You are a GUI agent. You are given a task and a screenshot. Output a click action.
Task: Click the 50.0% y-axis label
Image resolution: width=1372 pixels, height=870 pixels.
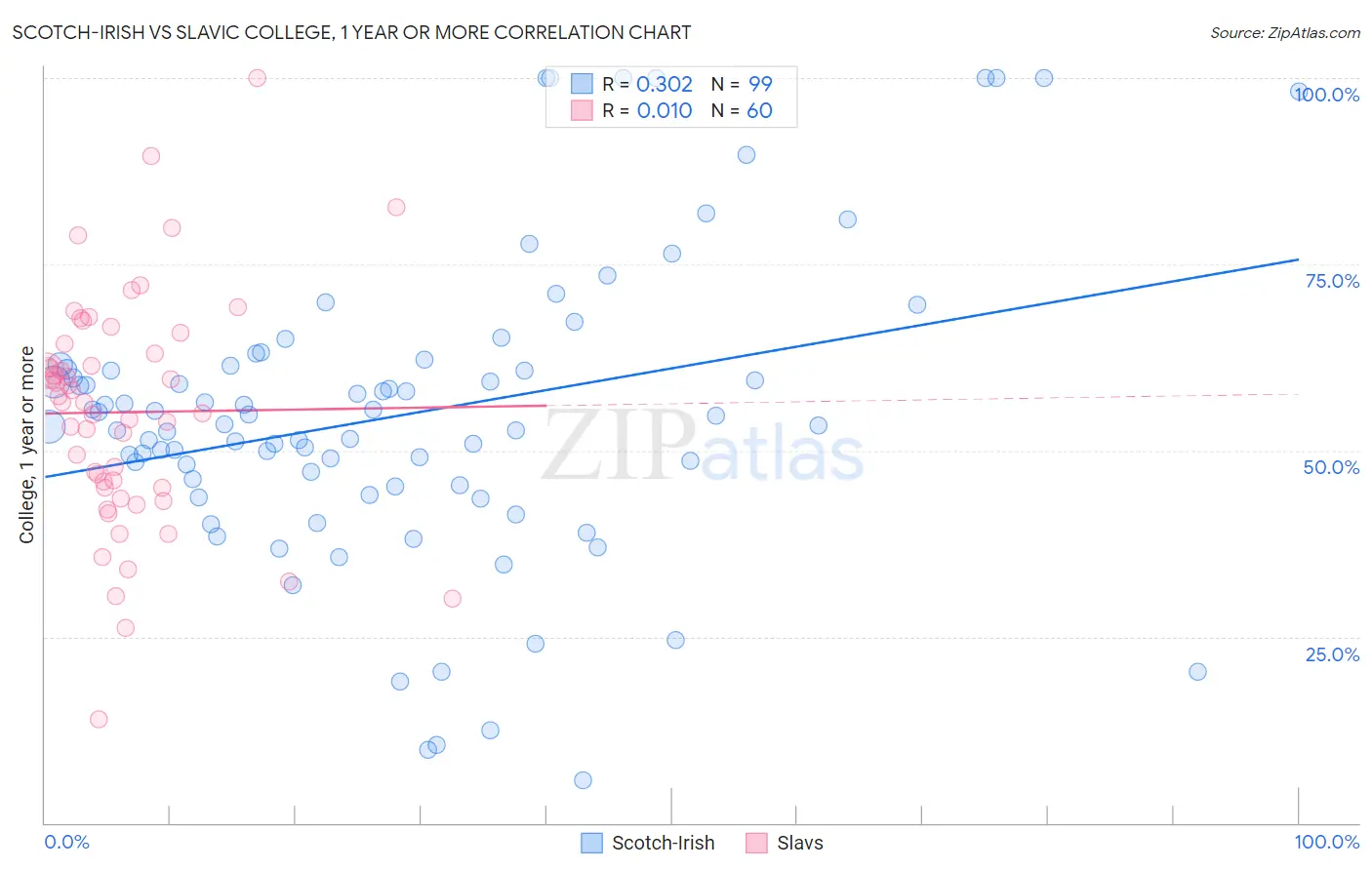(1332, 467)
